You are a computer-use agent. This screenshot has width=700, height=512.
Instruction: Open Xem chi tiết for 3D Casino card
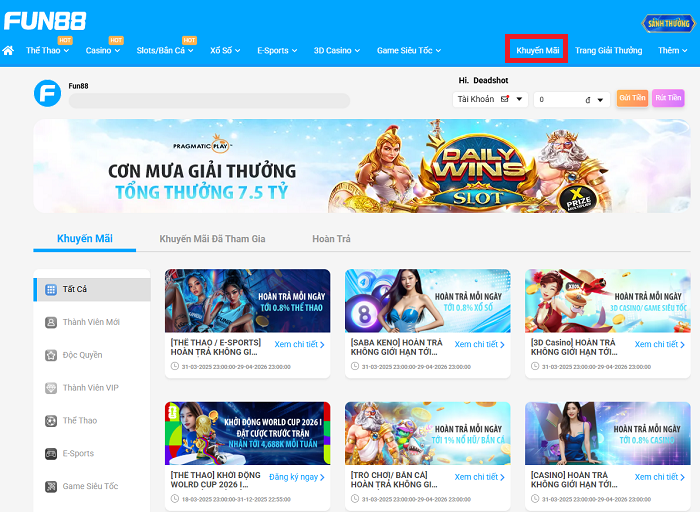[659, 345]
